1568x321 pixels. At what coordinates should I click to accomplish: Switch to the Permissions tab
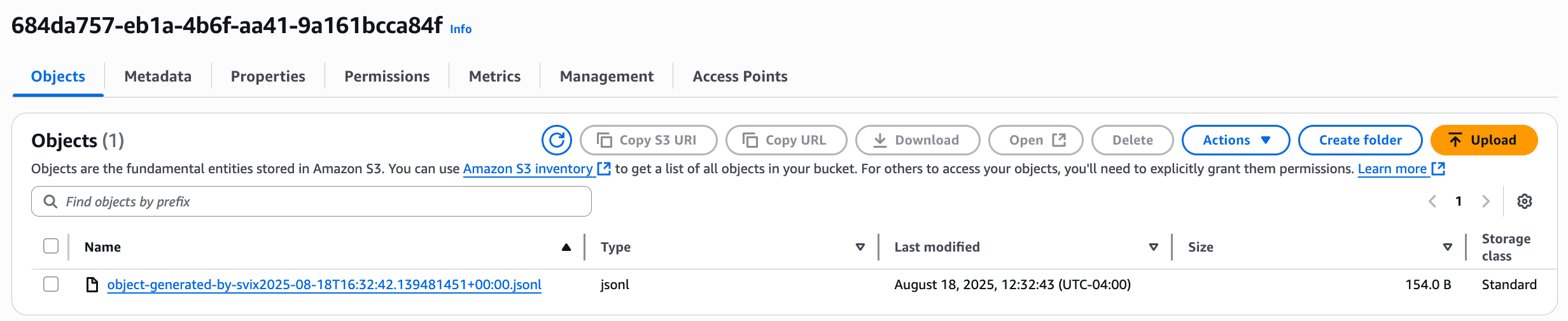387,76
